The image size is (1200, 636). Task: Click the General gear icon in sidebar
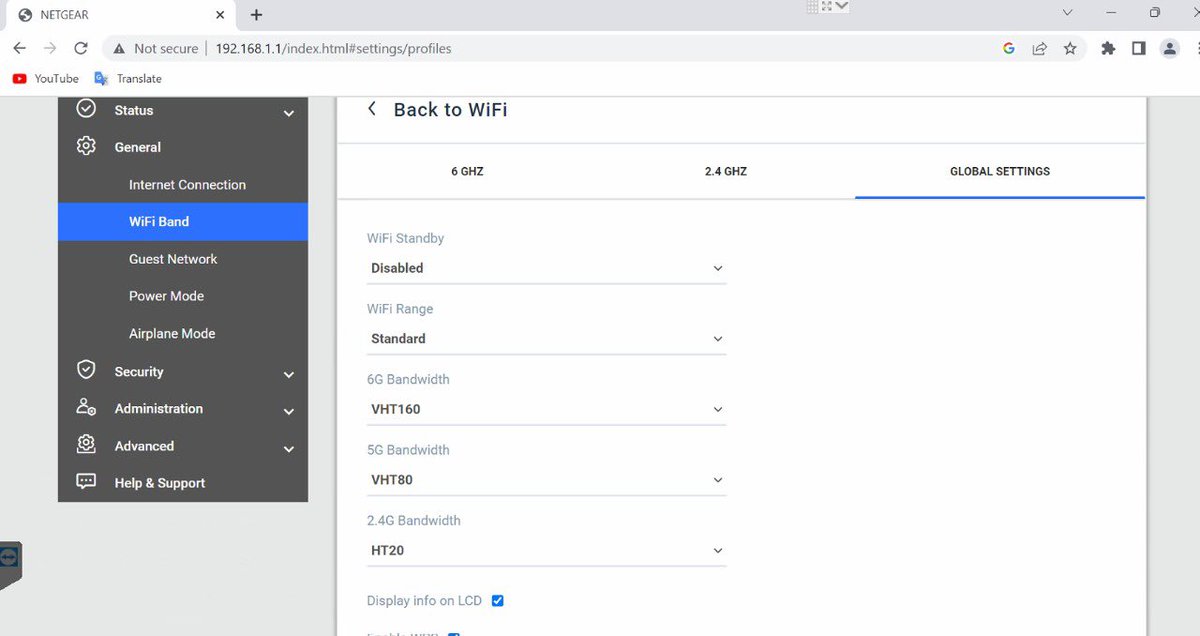tap(87, 146)
